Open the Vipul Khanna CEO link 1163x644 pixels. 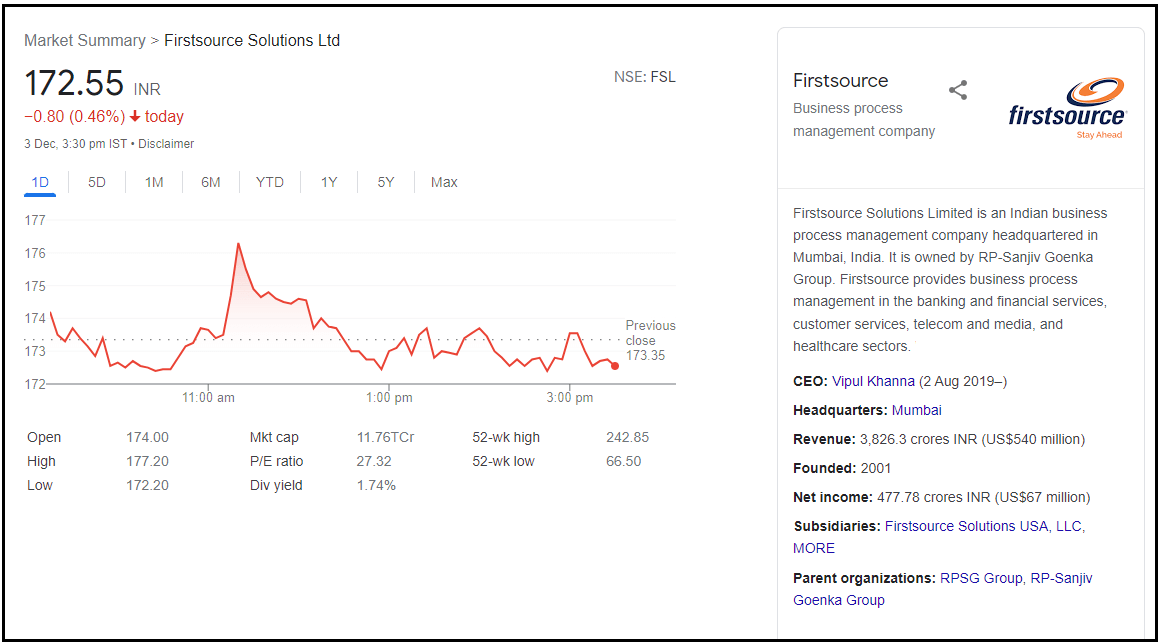point(874,381)
